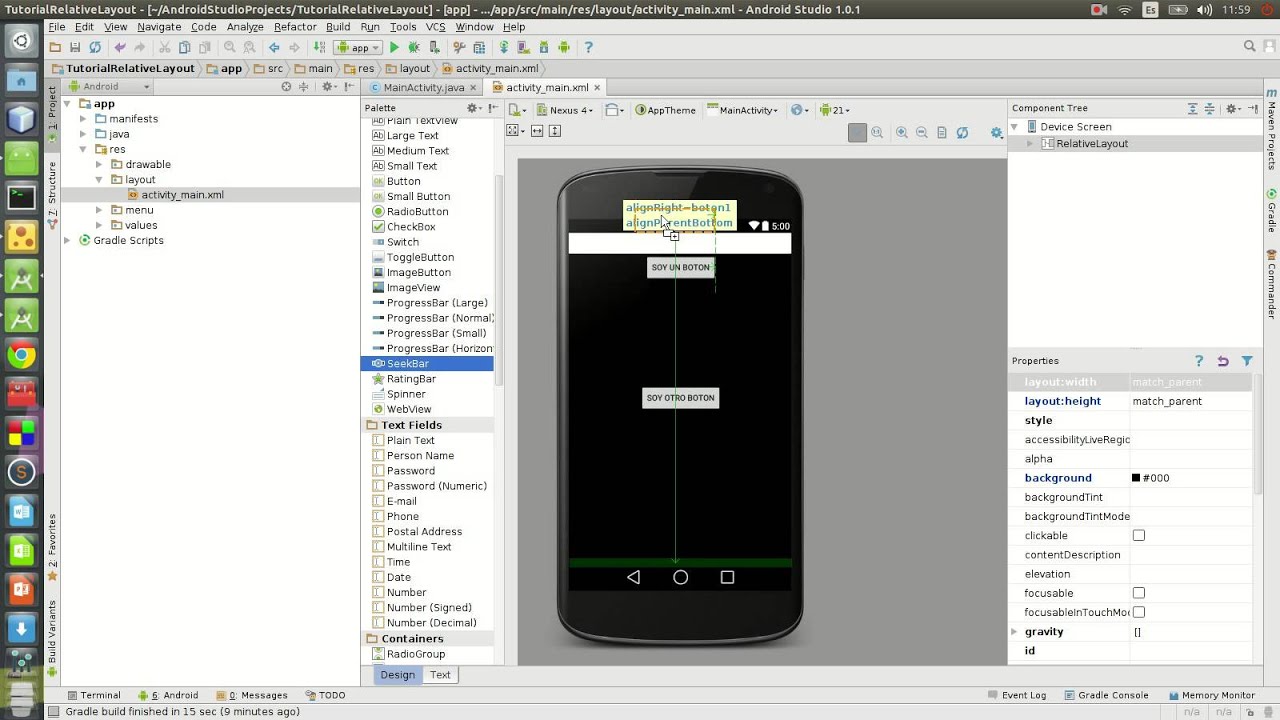Open the Terminal tool window
Screen dimensions: 1280x720
[x=93, y=695]
